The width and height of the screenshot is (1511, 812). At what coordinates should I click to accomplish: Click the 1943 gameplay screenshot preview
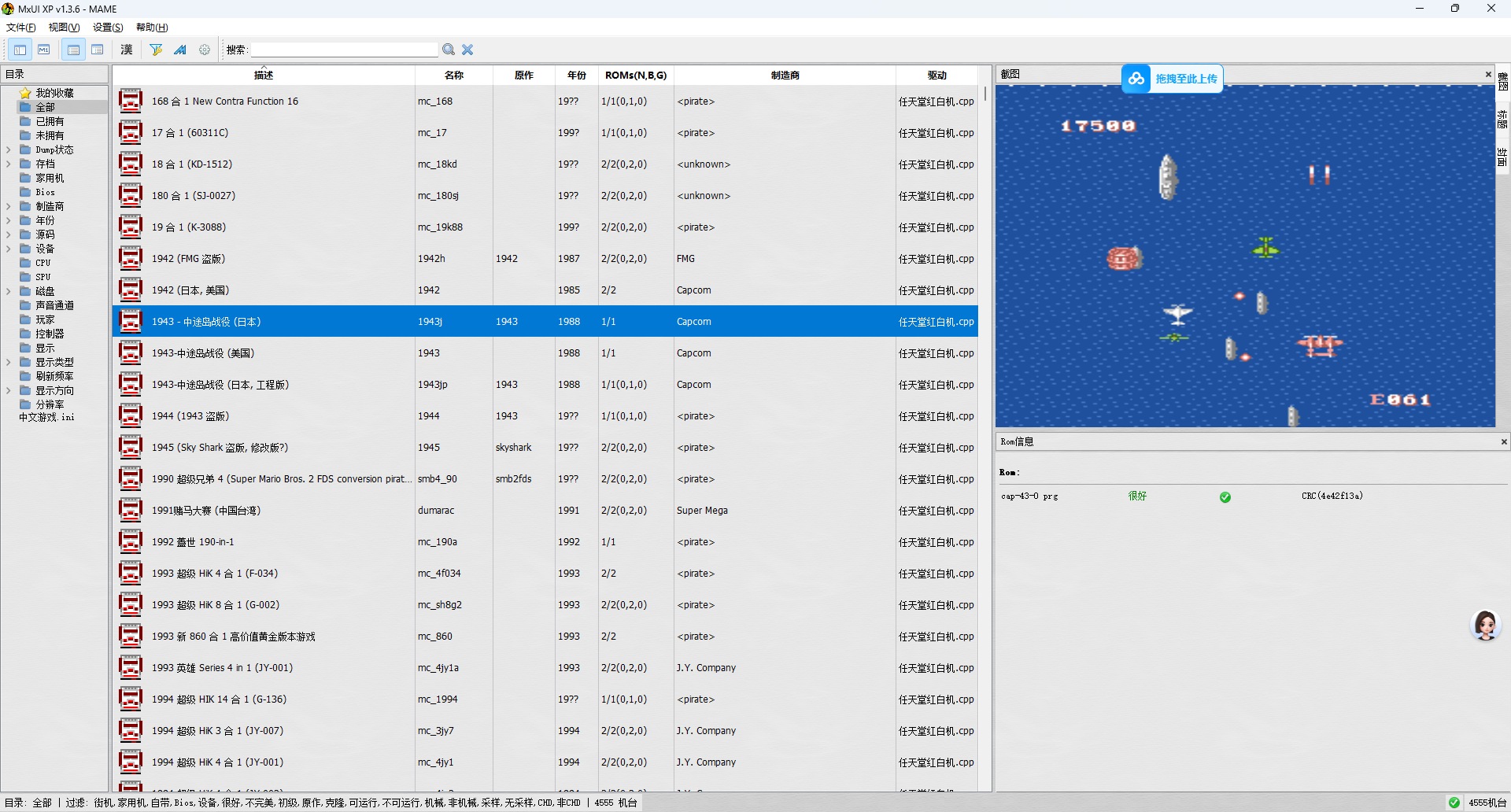click(1245, 256)
